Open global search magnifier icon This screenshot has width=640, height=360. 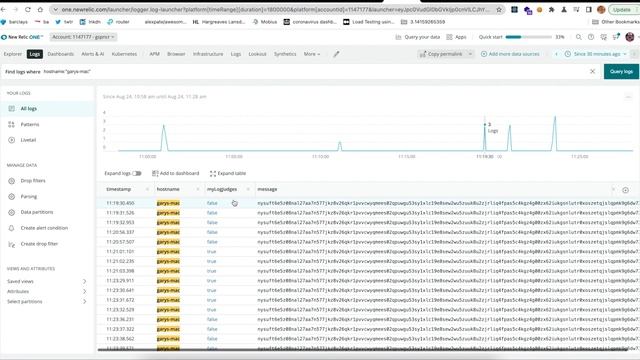(x=578, y=37)
